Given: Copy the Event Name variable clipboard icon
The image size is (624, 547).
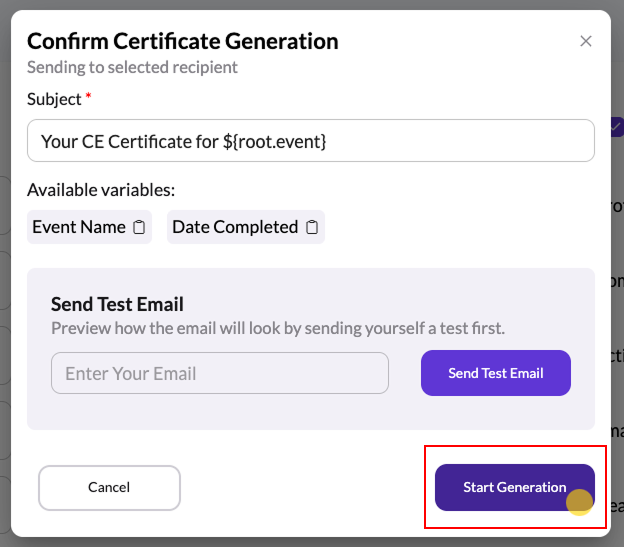Looking at the screenshot, I should pos(139,227).
